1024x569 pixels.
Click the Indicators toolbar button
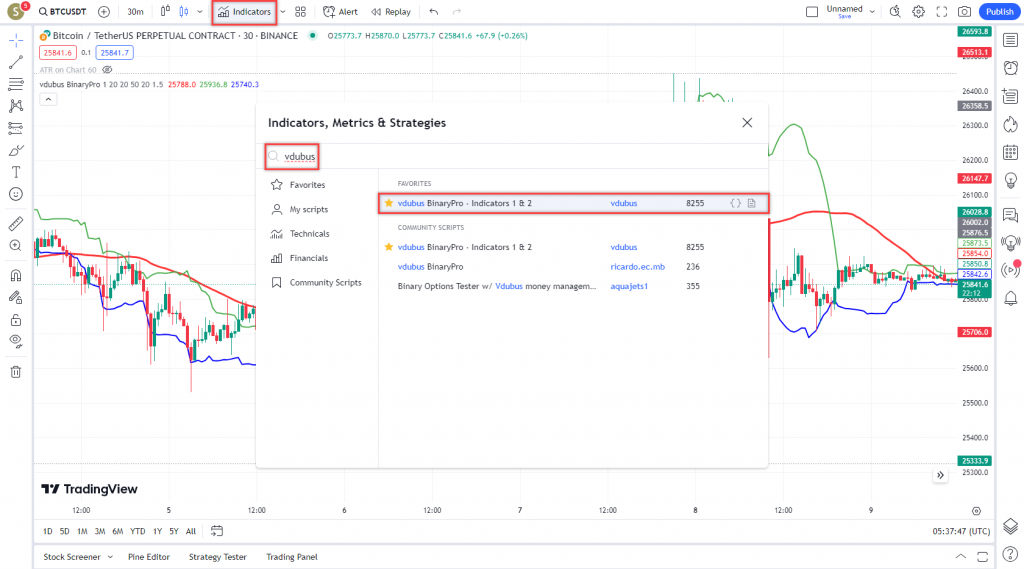tap(244, 12)
